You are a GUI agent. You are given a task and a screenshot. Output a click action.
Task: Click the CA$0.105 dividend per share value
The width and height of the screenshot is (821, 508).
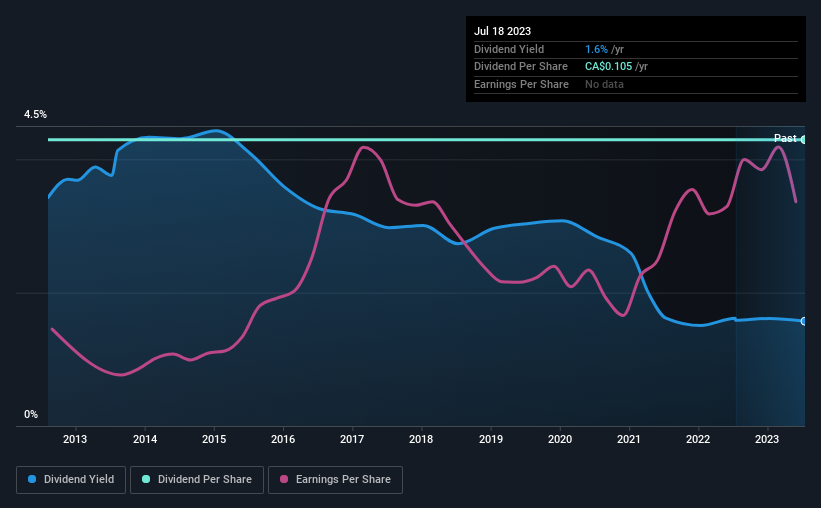608,67
